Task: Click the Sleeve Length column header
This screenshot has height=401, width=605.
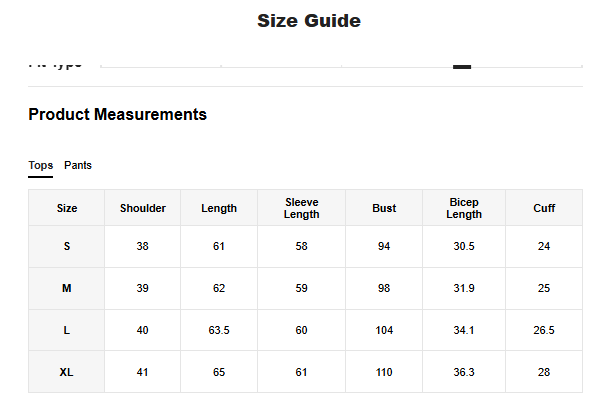Action: (301, 208)
